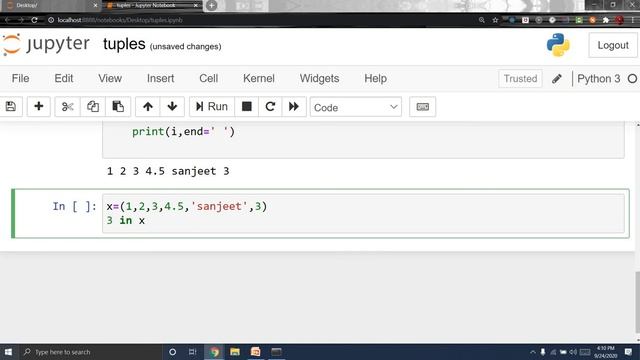640x360 pixels.
Task: Open the cell type Code dropdown
Action: click(356, 107)
